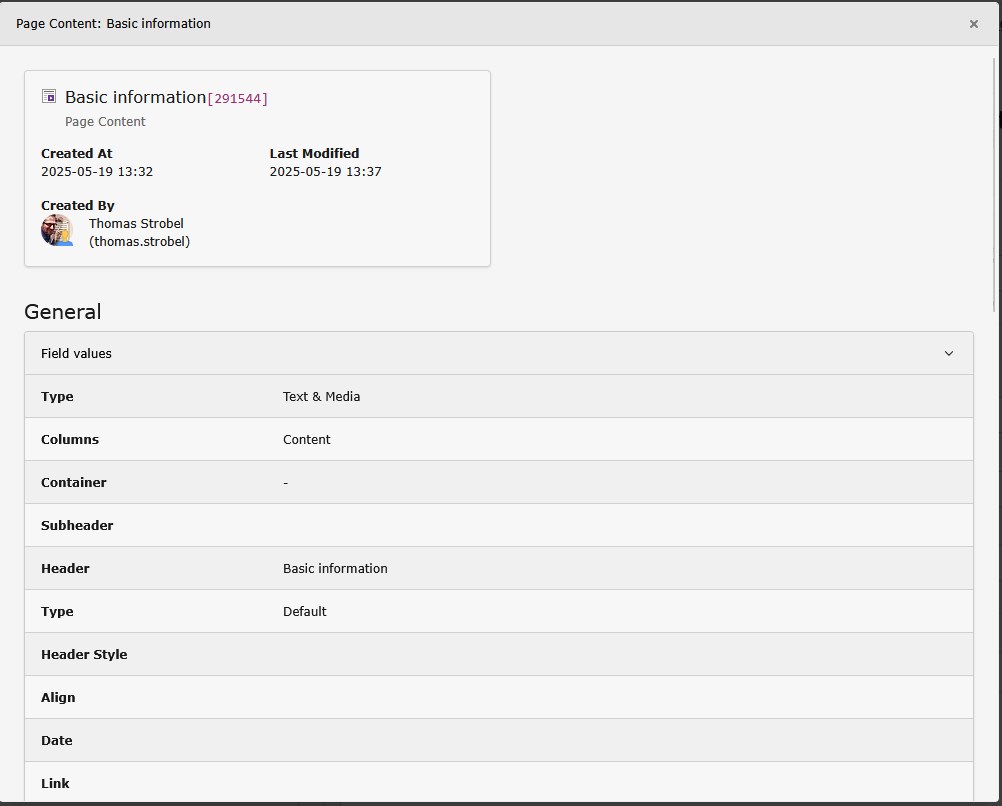Click Thomas Strobel's avatar picture
The height and width of the screenshot is (806, 1002).
(x=57, y=231)
